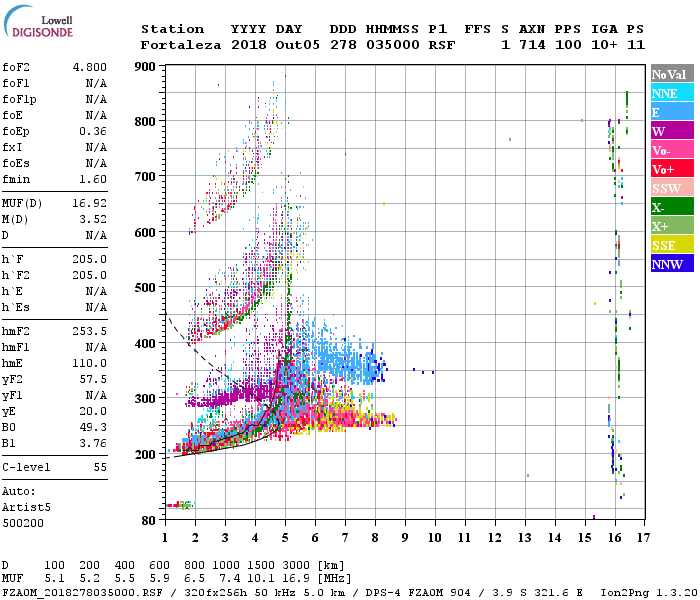Select the hmF2 value 253.5
The width and height of the screenshot is (700, 600).
click(x=90, y=331)
